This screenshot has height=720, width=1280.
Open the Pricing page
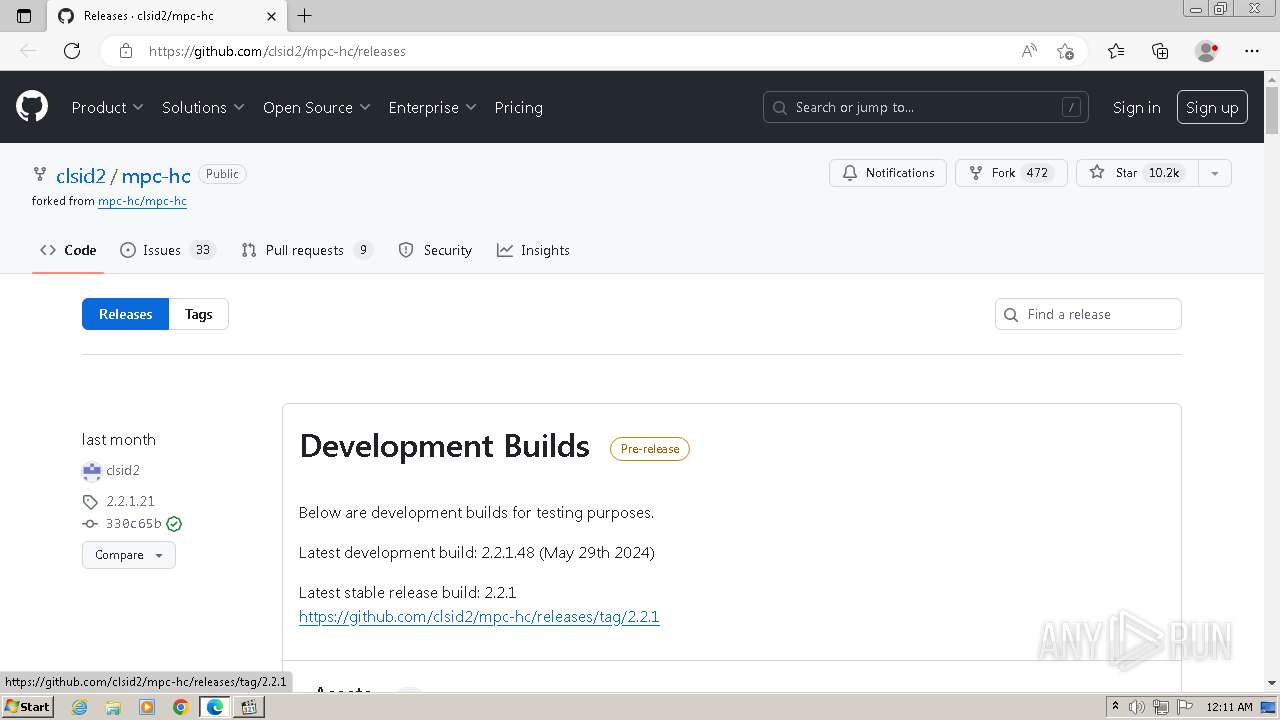click(x=518, y=107)
